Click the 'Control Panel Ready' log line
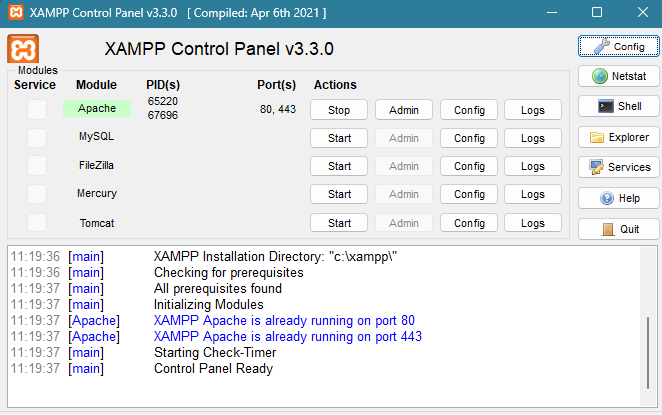 click(213, 369)
